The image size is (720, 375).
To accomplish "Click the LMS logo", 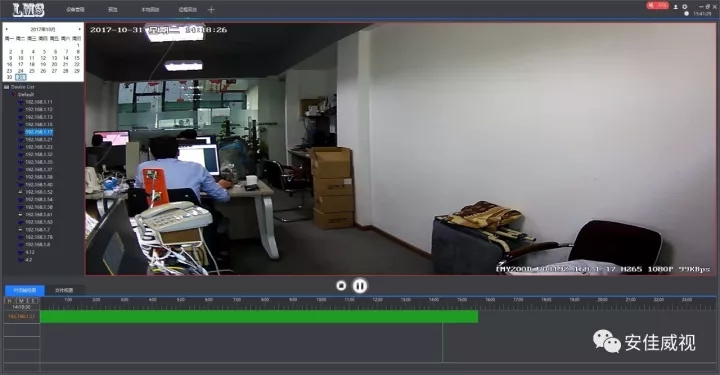I will click(x=28, y=10).
